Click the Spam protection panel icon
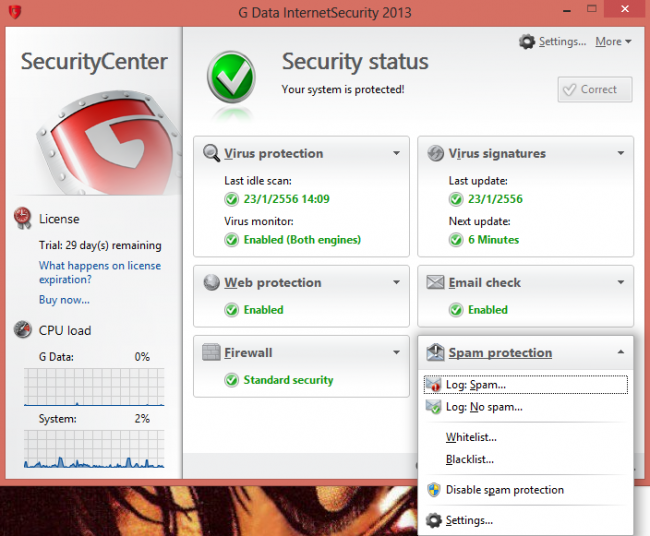The image size is (650, 536). click(x=435, y=352)
